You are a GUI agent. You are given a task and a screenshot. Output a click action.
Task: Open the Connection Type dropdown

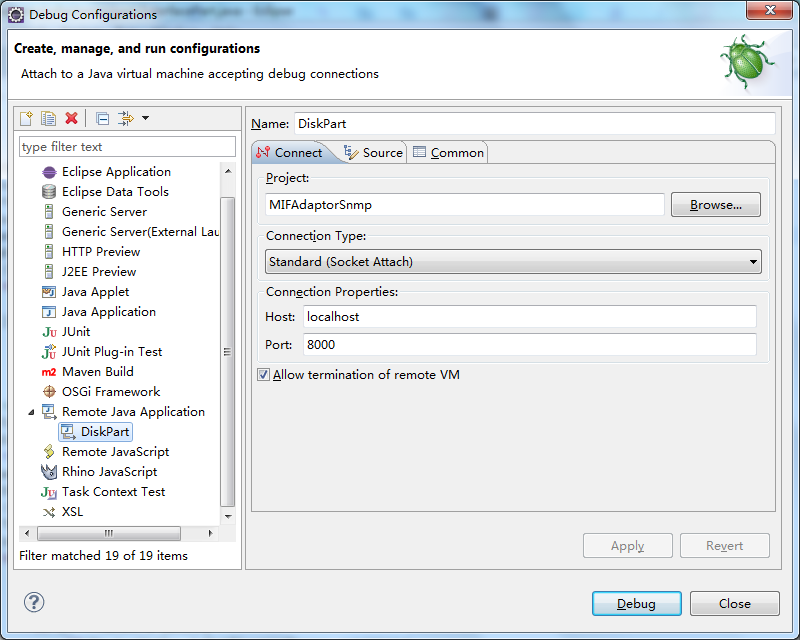click(x=513, y=262)
